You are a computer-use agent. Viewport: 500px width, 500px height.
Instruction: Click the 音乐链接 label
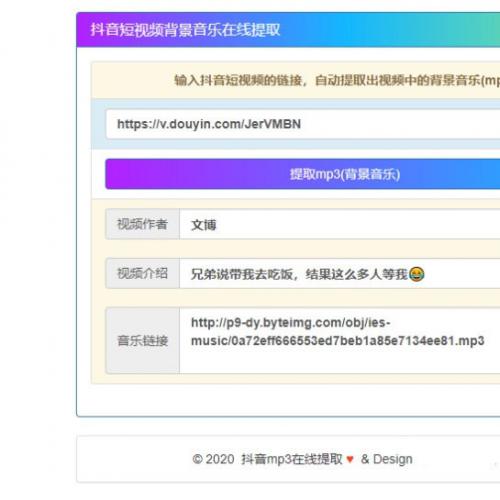(x=142, y=340)
